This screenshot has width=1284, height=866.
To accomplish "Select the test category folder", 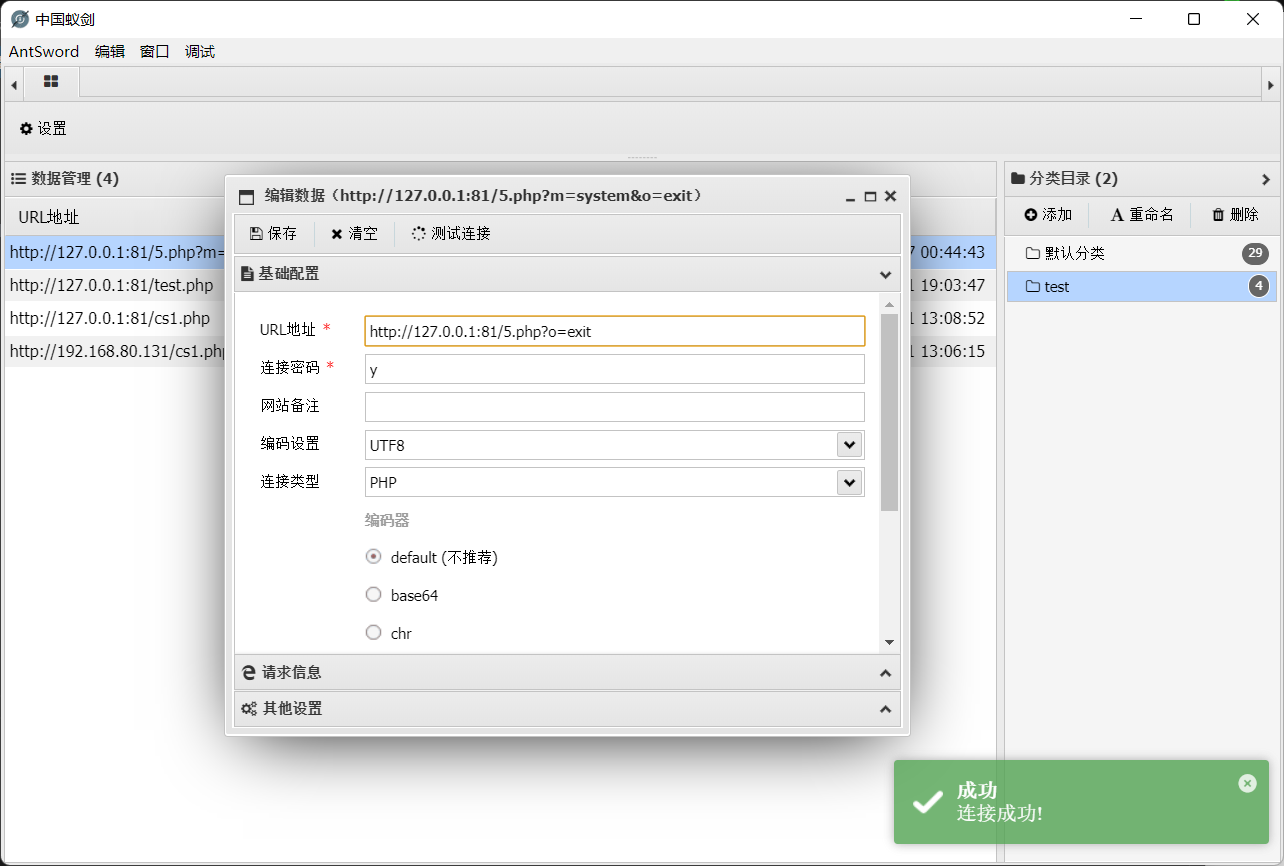I will (x=1141, y=287).
